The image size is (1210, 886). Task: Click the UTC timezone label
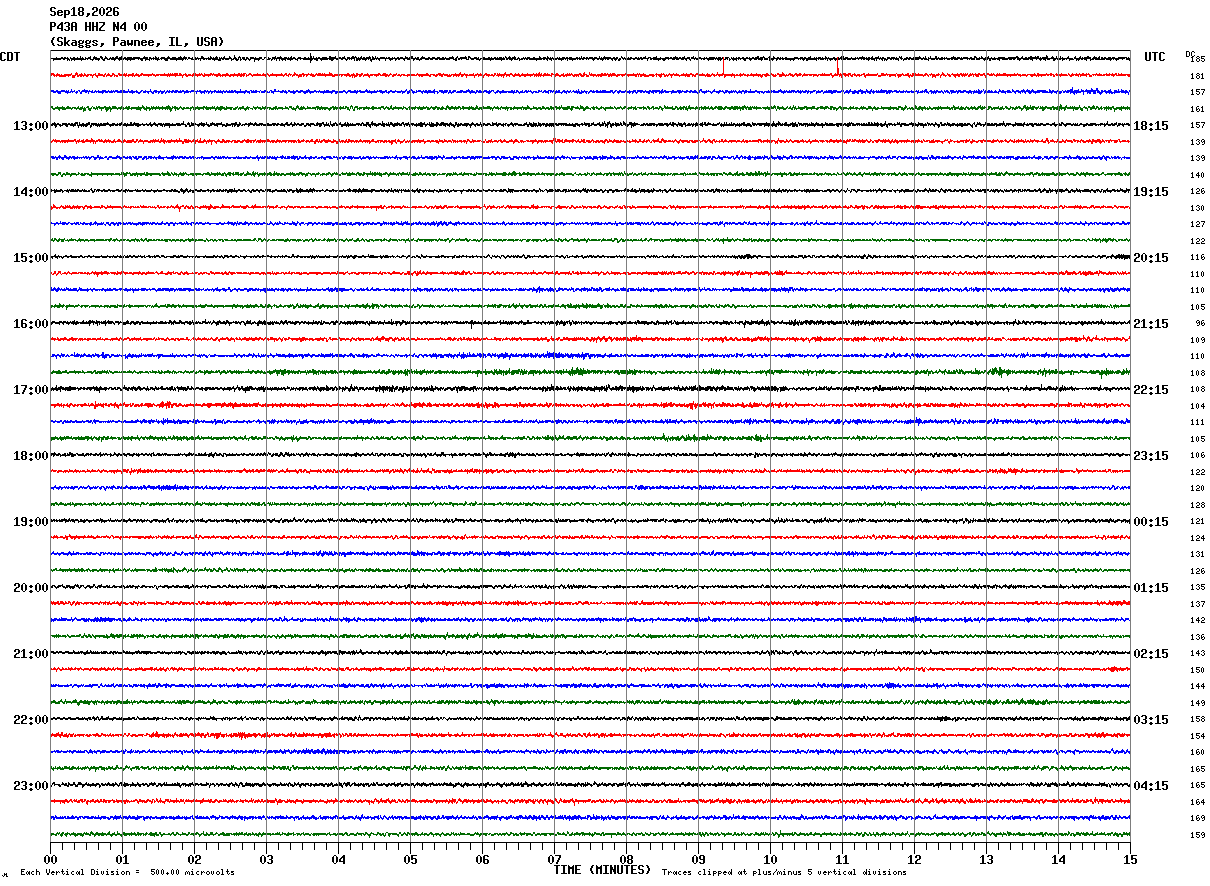click(x=1155, y=57)
